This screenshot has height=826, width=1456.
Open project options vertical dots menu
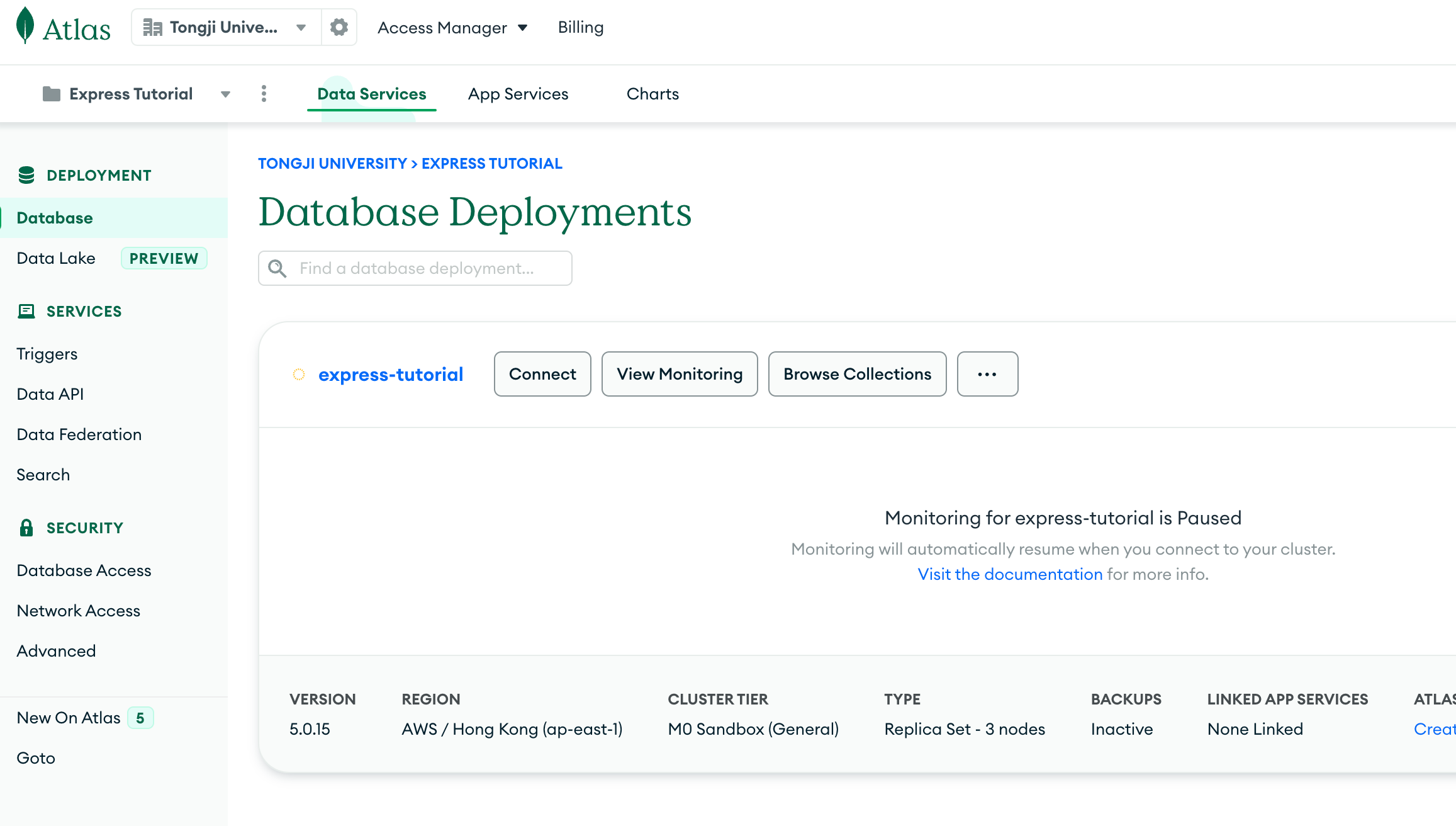point(264,94)
